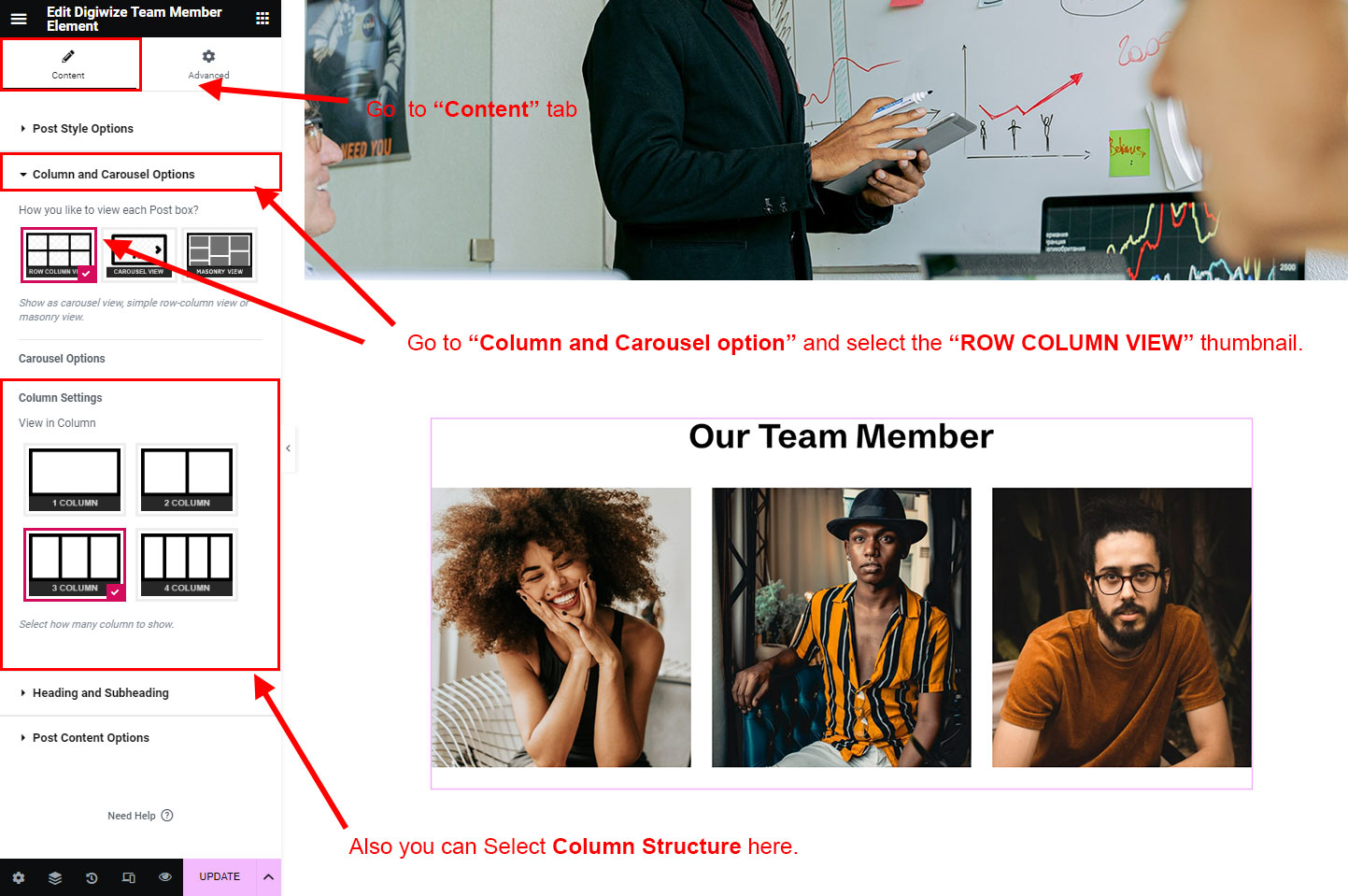Click the question mark Need Help icon
The height and width of the screenshot is (896, 1348).
click(167, 816)
